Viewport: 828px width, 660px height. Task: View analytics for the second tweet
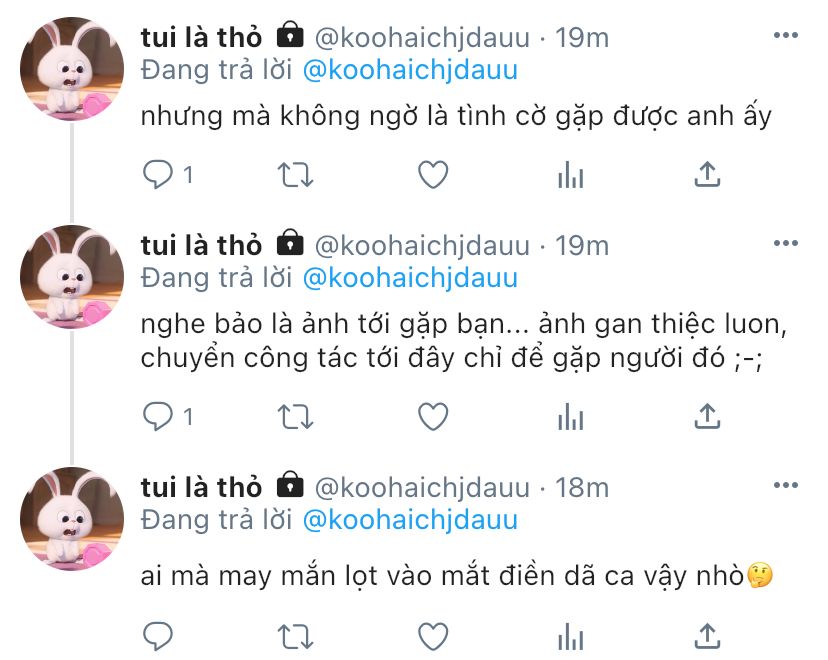click(x=570, y=418)
